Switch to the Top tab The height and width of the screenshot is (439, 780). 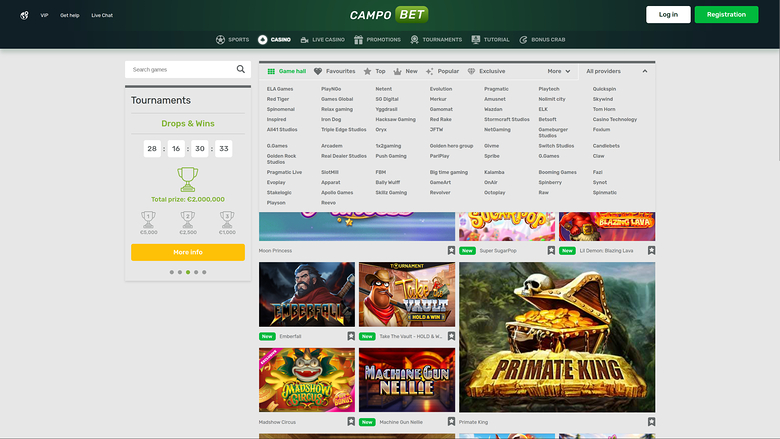[x=374, y=71]
